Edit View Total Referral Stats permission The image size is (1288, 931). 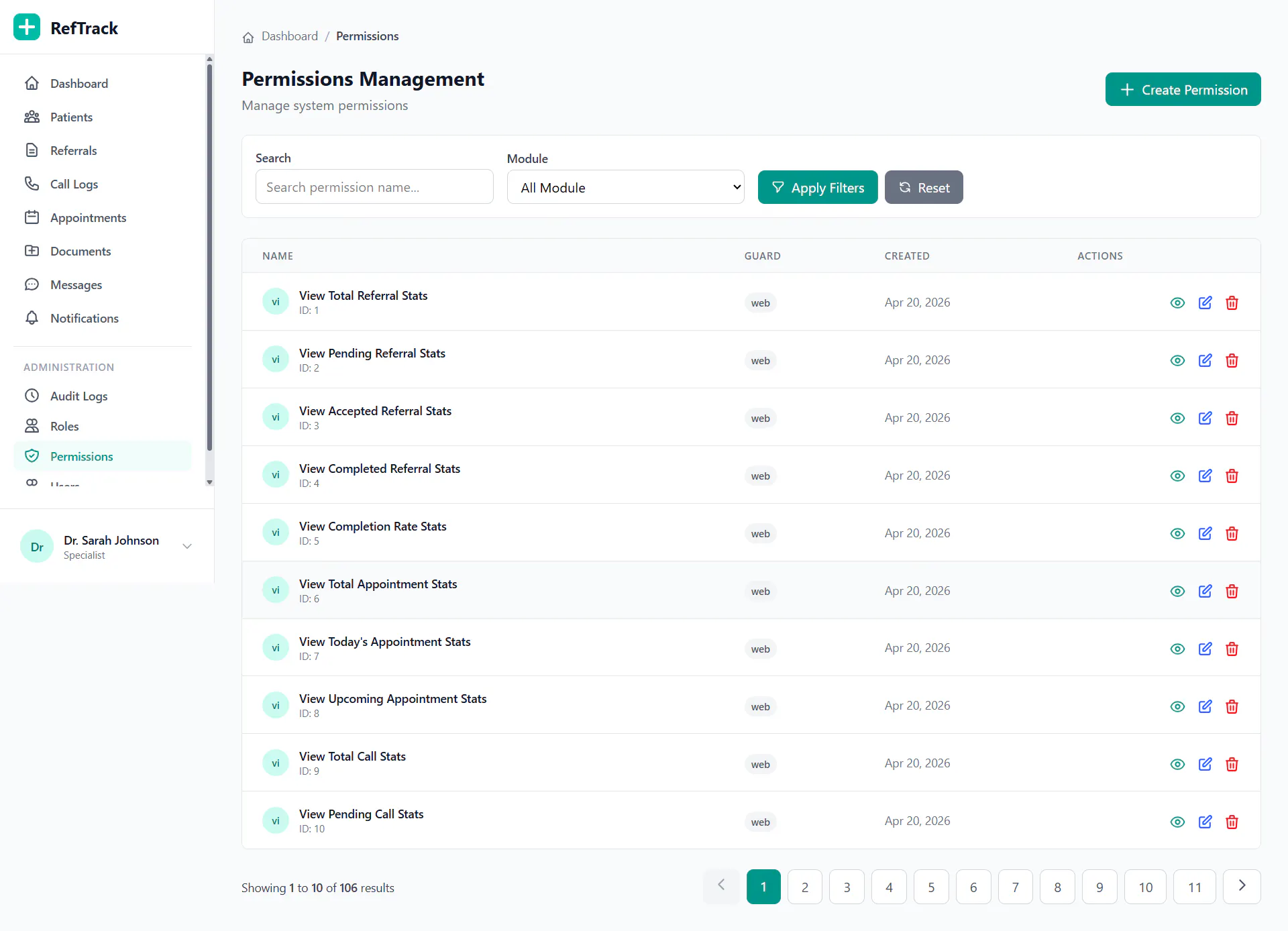1205,303
